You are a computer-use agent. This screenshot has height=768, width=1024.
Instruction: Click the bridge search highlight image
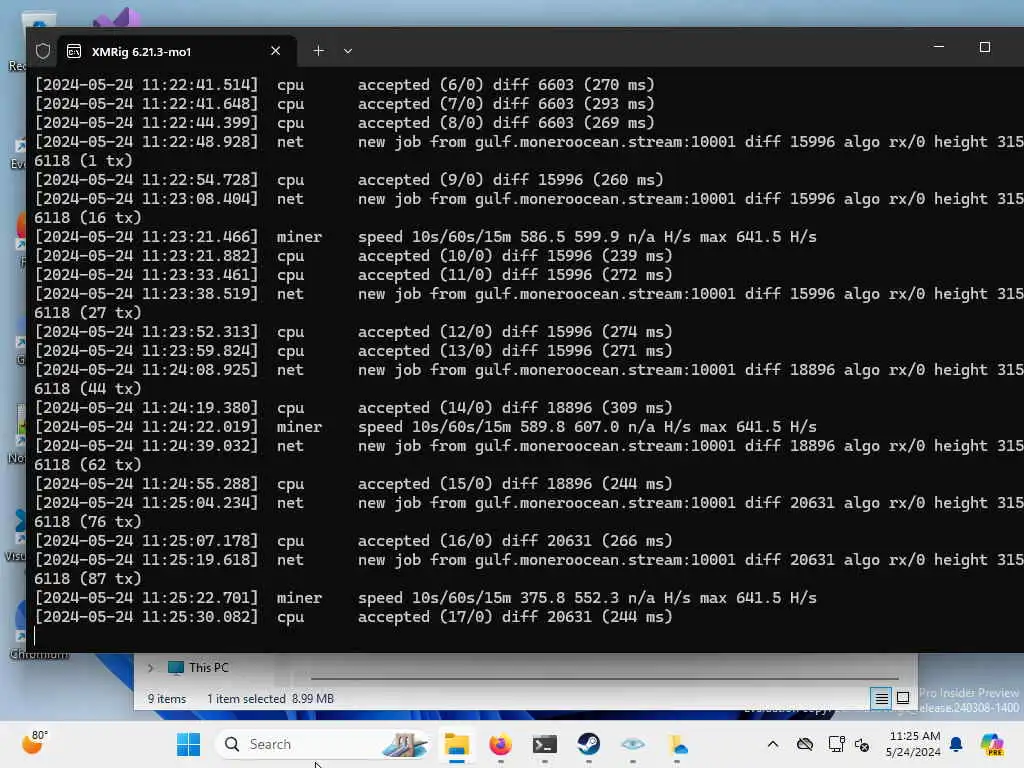404,744
